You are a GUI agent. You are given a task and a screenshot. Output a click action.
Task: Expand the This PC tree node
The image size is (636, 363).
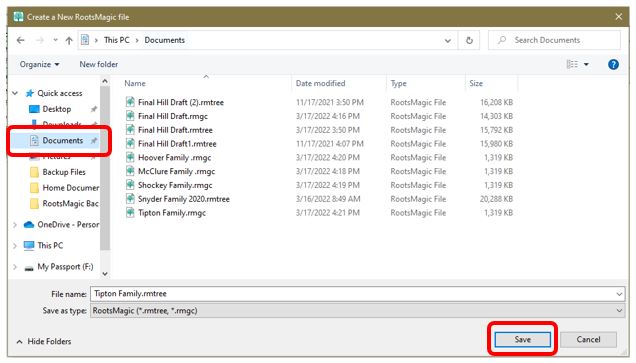15,246
